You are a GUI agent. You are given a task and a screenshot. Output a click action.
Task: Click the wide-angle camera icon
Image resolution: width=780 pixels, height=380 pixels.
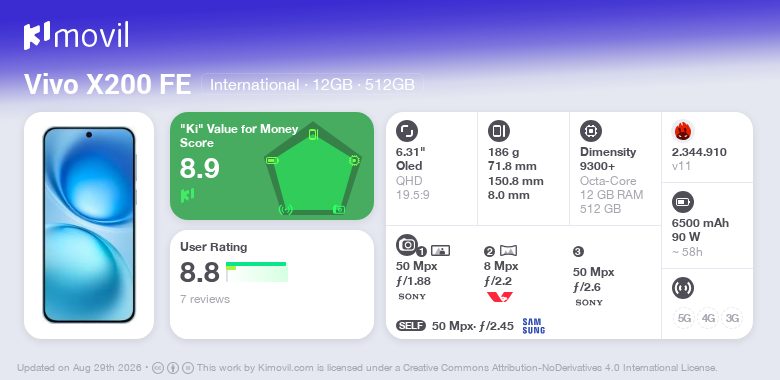tap(508, 251)
